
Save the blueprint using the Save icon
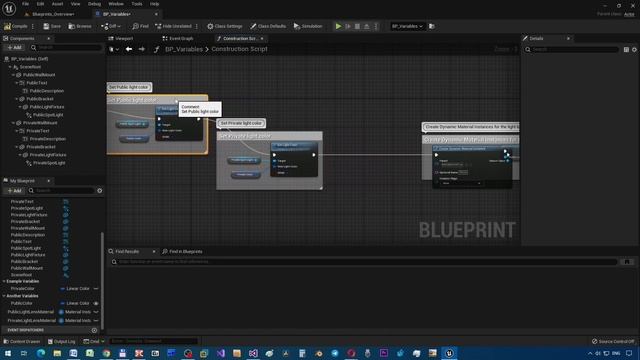[52, 26]
